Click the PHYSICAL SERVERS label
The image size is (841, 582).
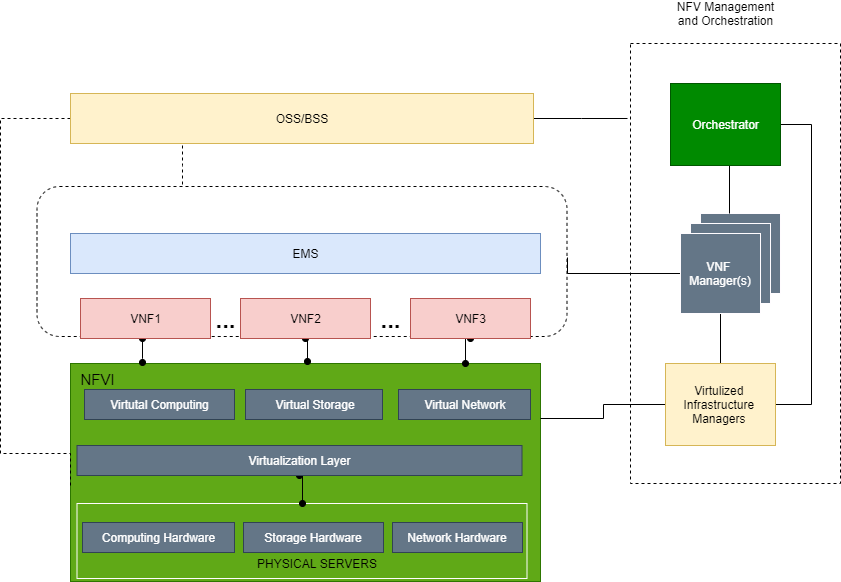point(317,564)
